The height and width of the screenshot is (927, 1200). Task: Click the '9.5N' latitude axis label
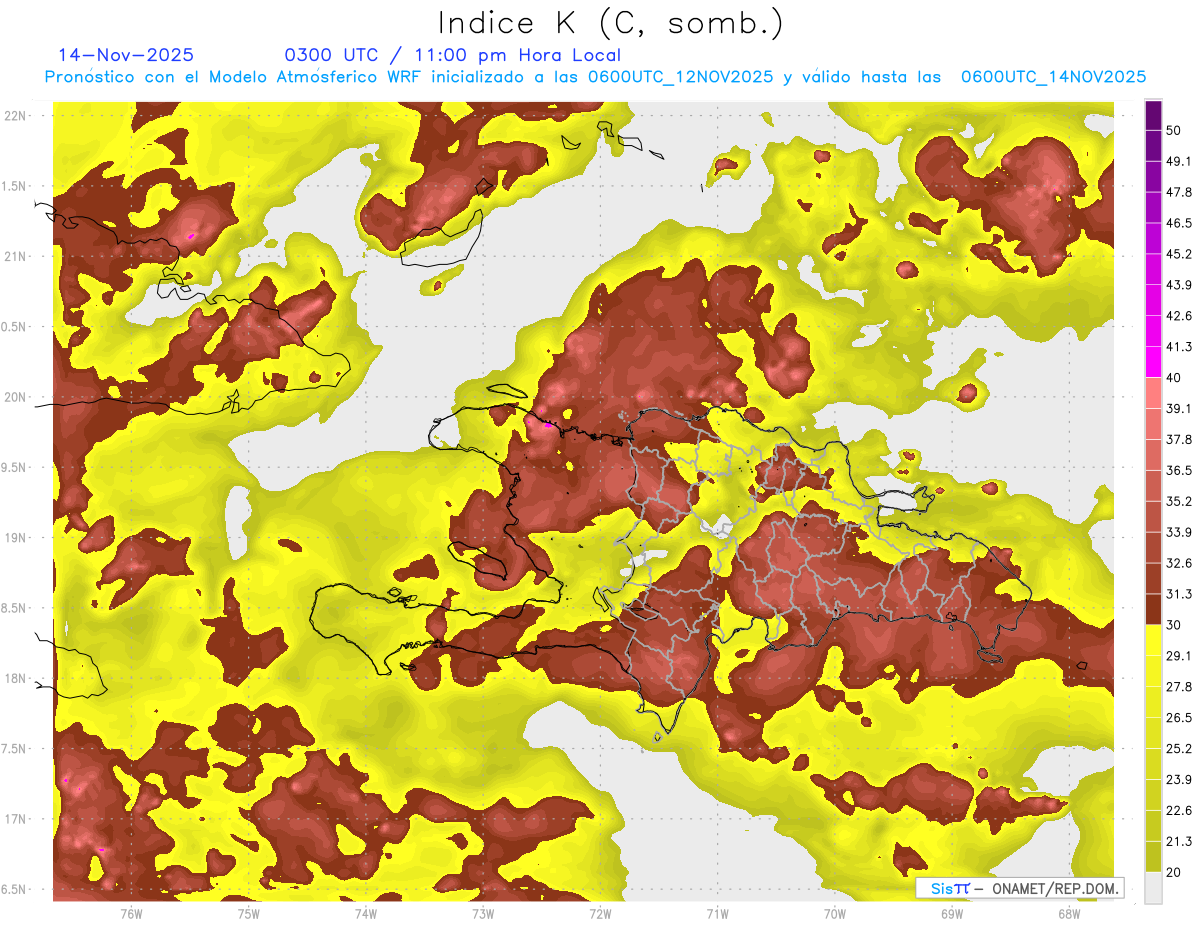click(x=13, y=467)
